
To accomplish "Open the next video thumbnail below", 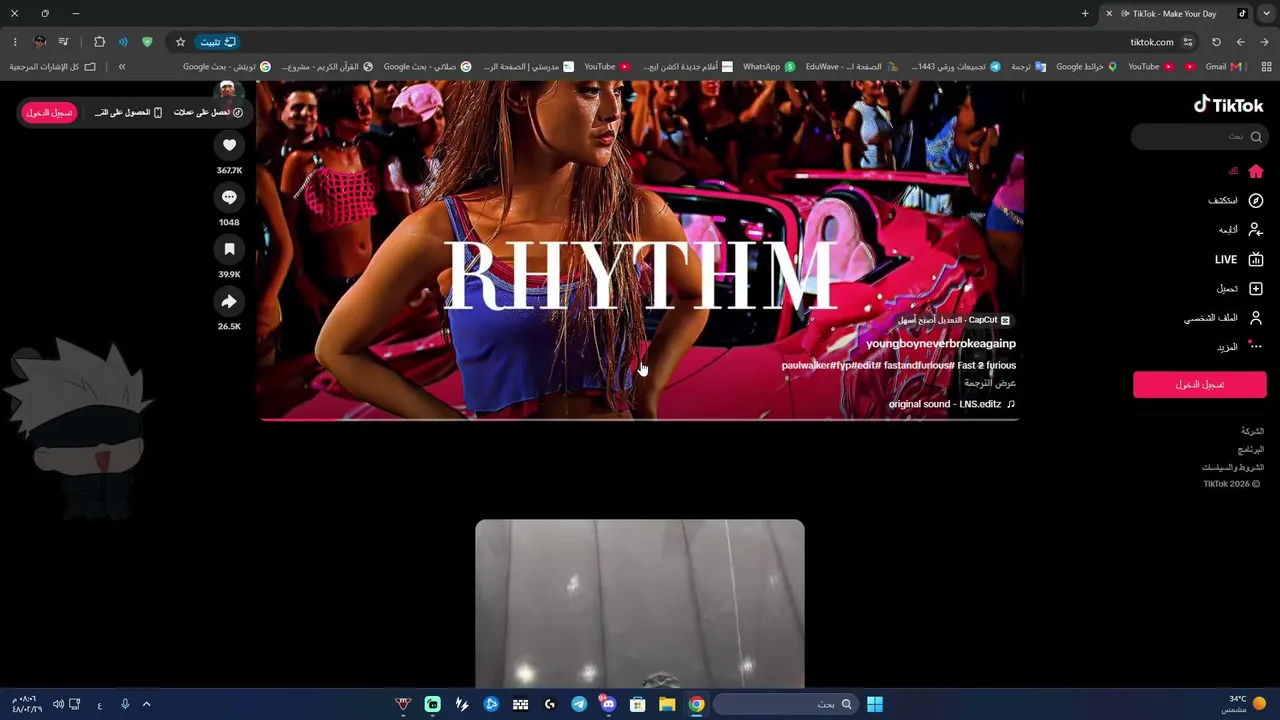I will pyautogui.click(x=640, y=603).
